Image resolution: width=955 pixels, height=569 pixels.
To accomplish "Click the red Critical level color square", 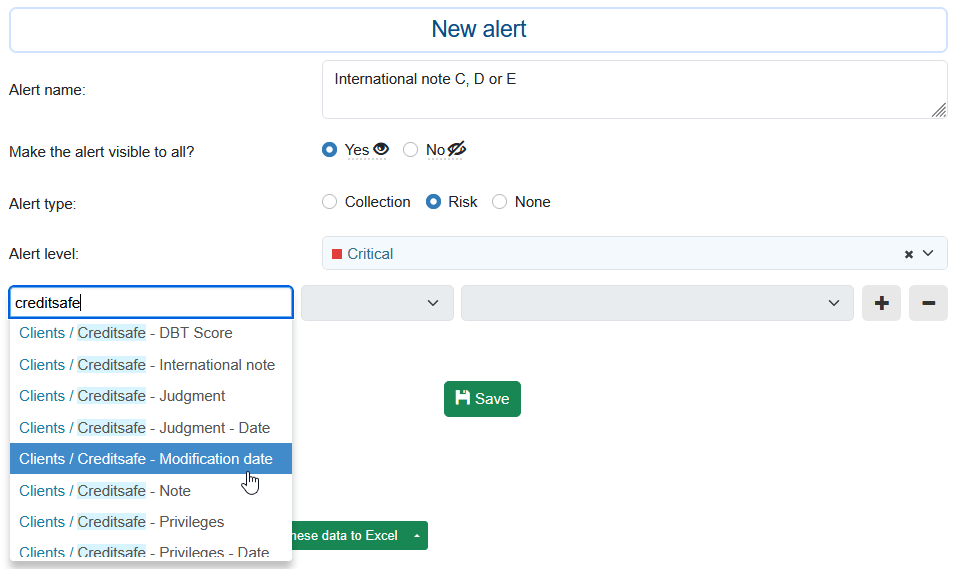I will 337,254.
